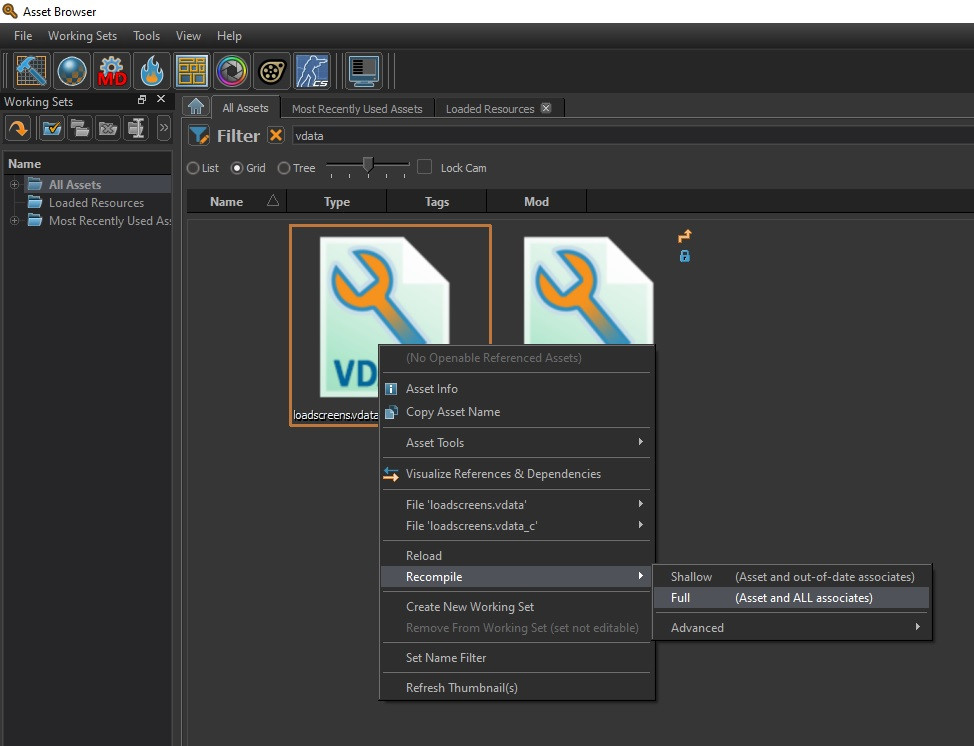Viewport: 974px width, 746px height.
Task: Enable the Lock Cam checkbox
Action: pyautogui.click(x=423, y=168)
